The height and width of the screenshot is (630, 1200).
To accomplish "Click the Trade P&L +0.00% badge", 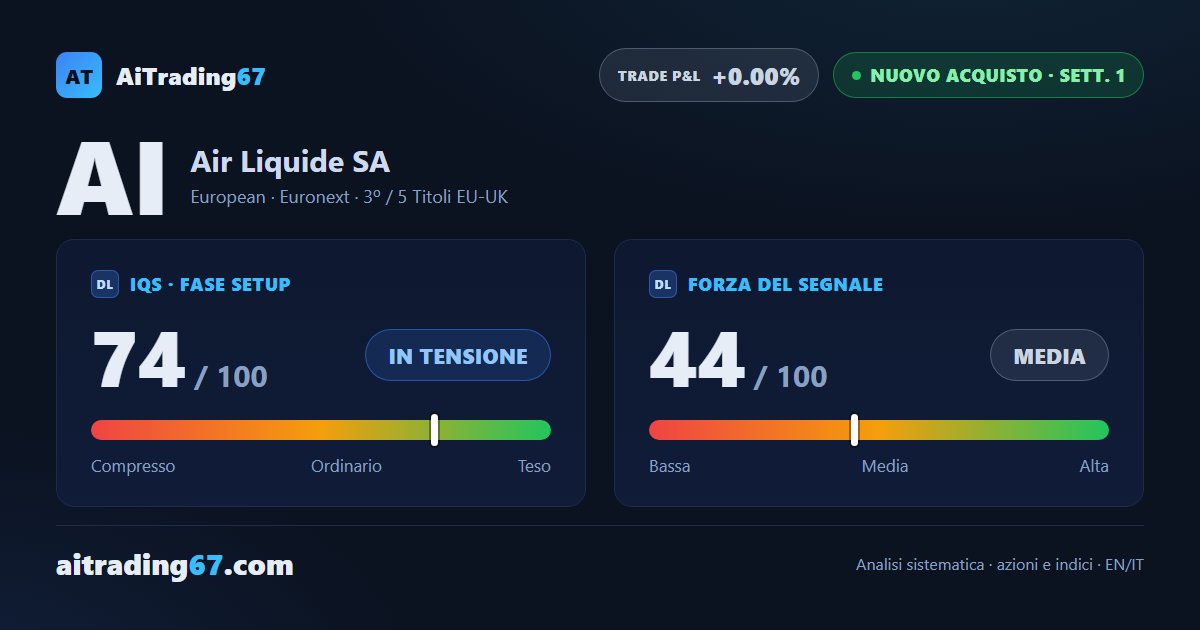I will click(x=709, y=75).
